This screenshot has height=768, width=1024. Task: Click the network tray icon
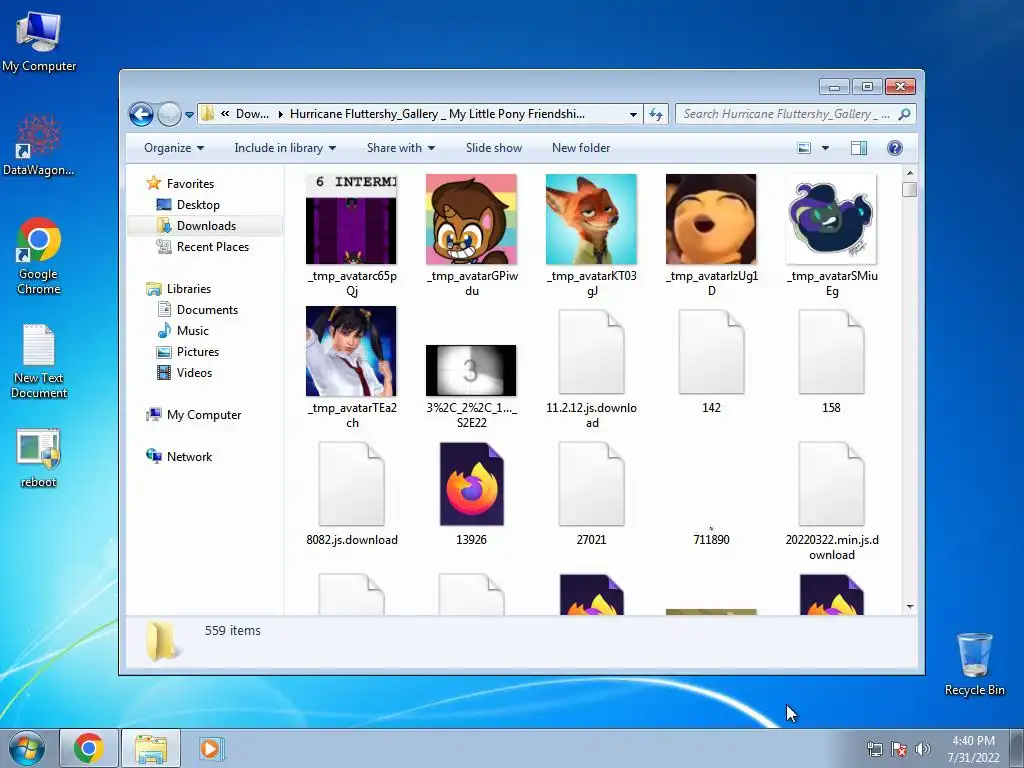(874, 749)
